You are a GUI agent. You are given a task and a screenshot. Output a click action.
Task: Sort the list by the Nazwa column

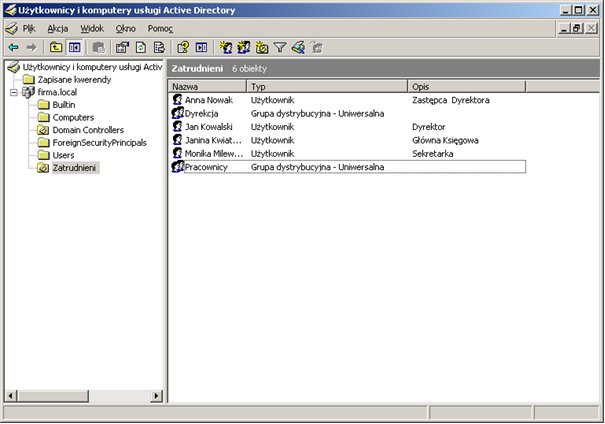click(x=207, y=86)
